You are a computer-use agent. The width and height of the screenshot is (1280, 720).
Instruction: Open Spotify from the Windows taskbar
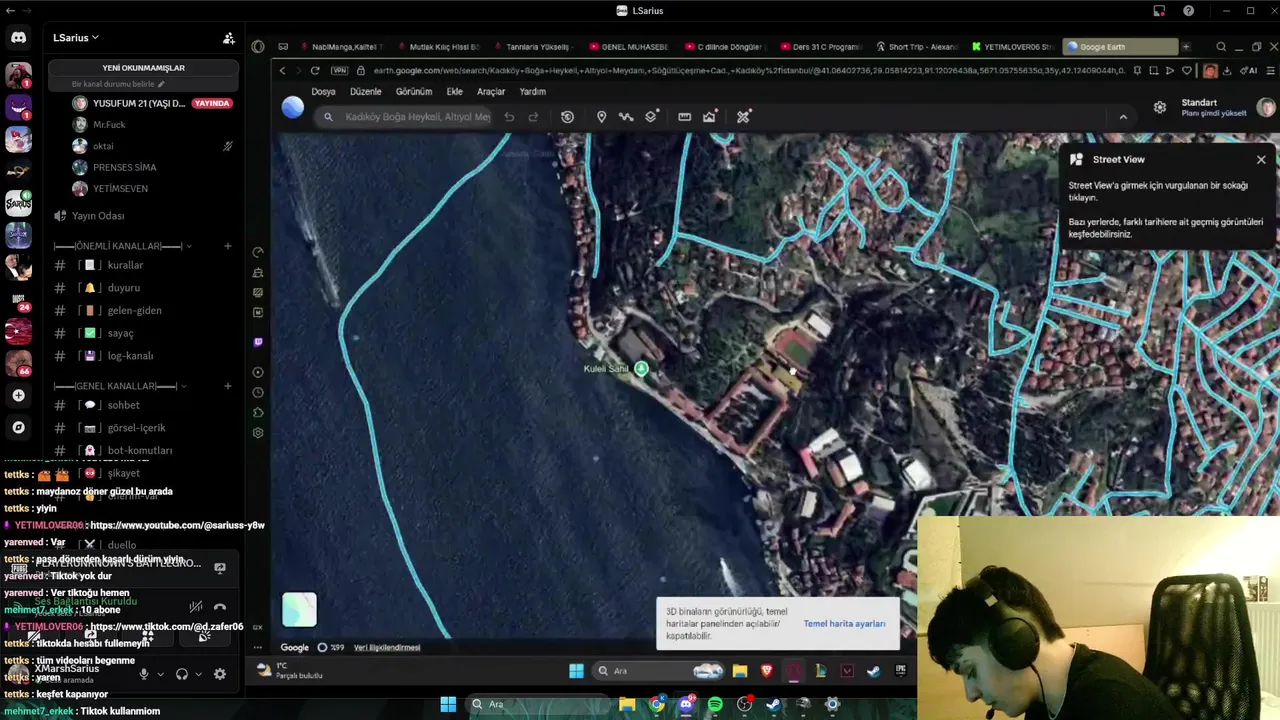(x=715, y=705)
